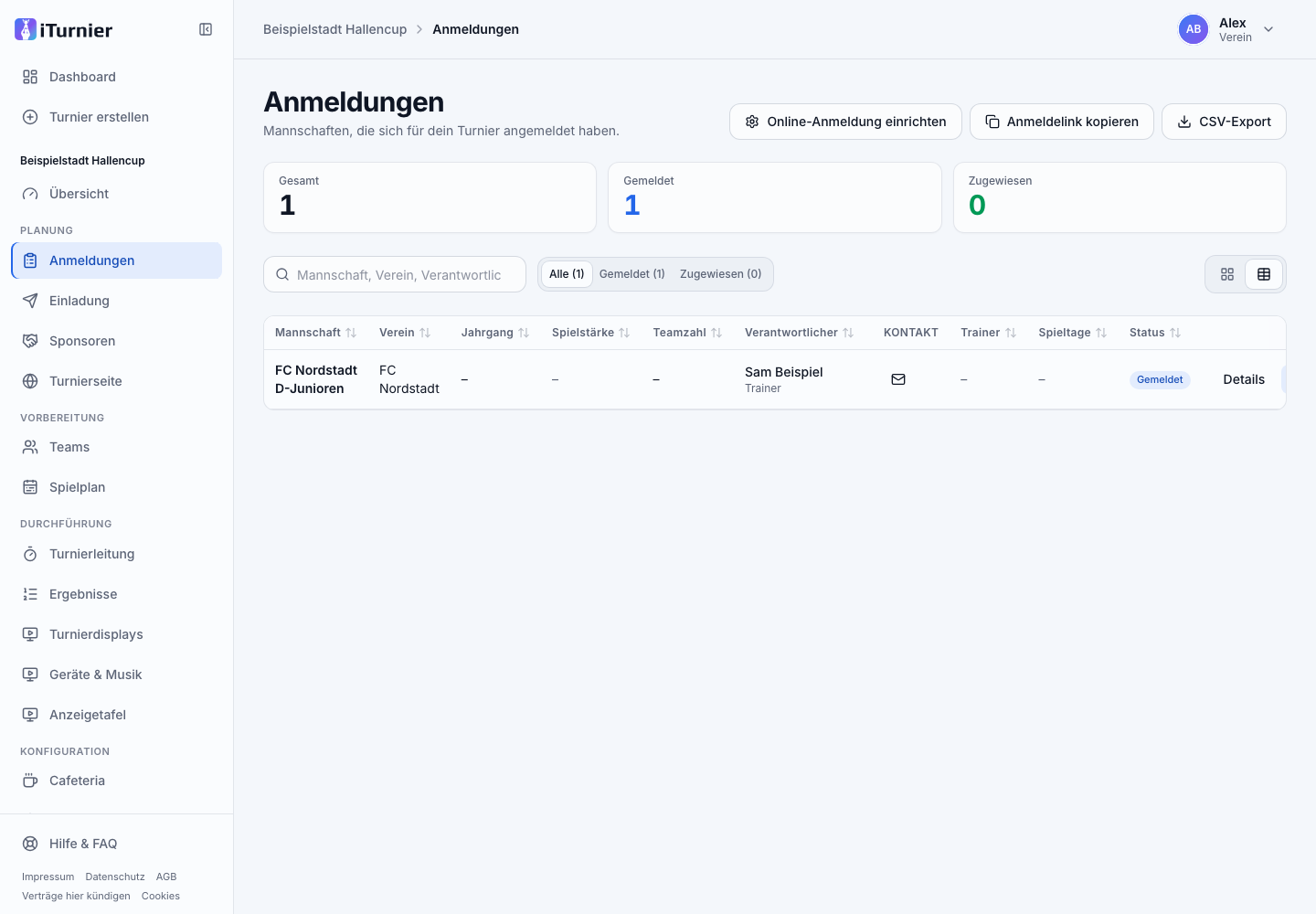Image resolution: width=1316 pixels, height=914 pixels.
Task: Sort table by Jahrgang column
Action: coord(495,333)
